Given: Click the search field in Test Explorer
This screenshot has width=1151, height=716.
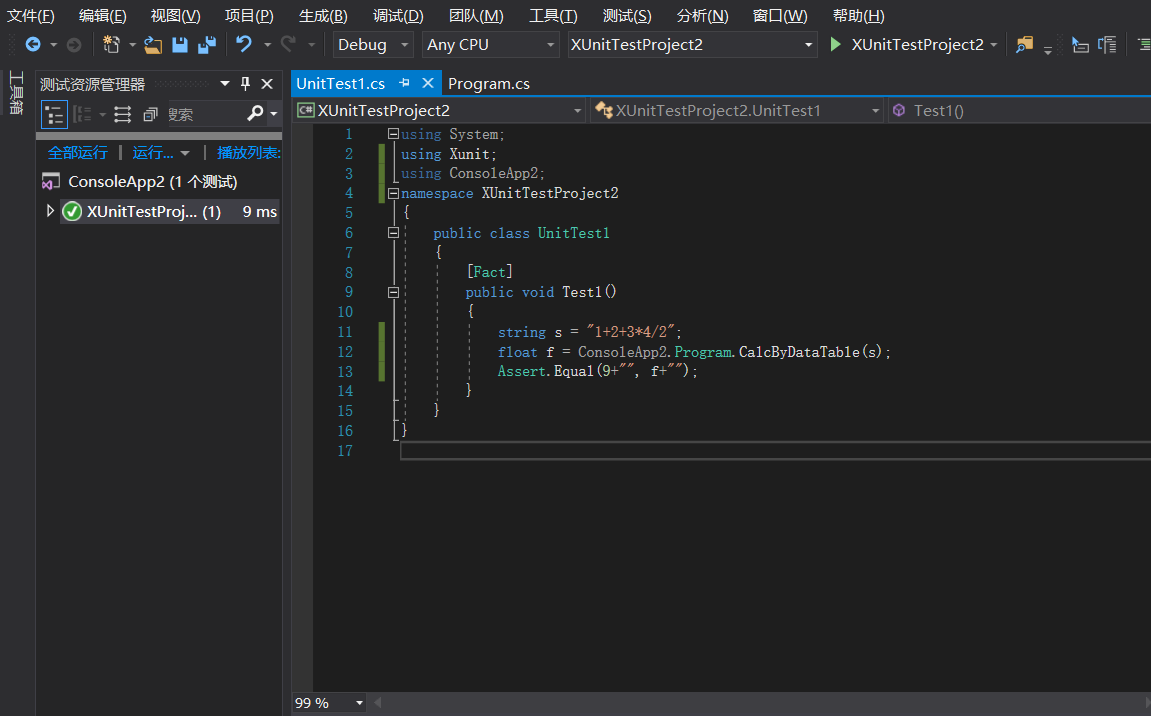Looking at the screenshot, I should coord(206,114).
